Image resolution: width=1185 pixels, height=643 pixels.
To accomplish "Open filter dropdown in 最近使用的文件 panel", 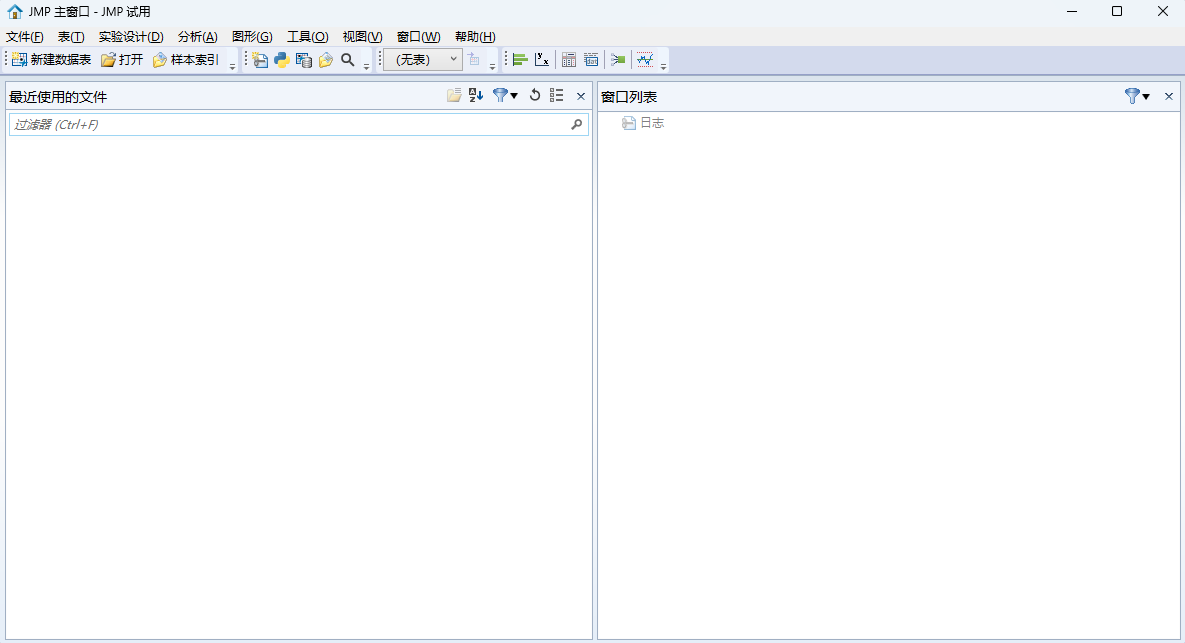I will tap(505, 96).
